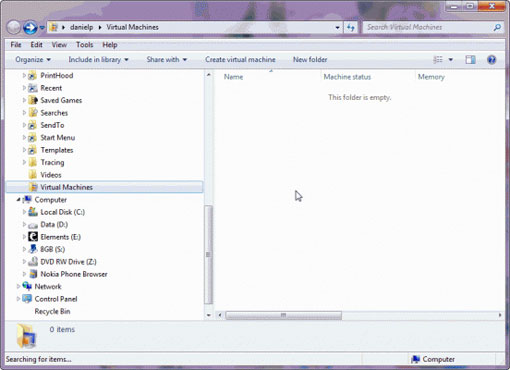Open the Help question mark icon
The image size is (510, 370).
491,60
